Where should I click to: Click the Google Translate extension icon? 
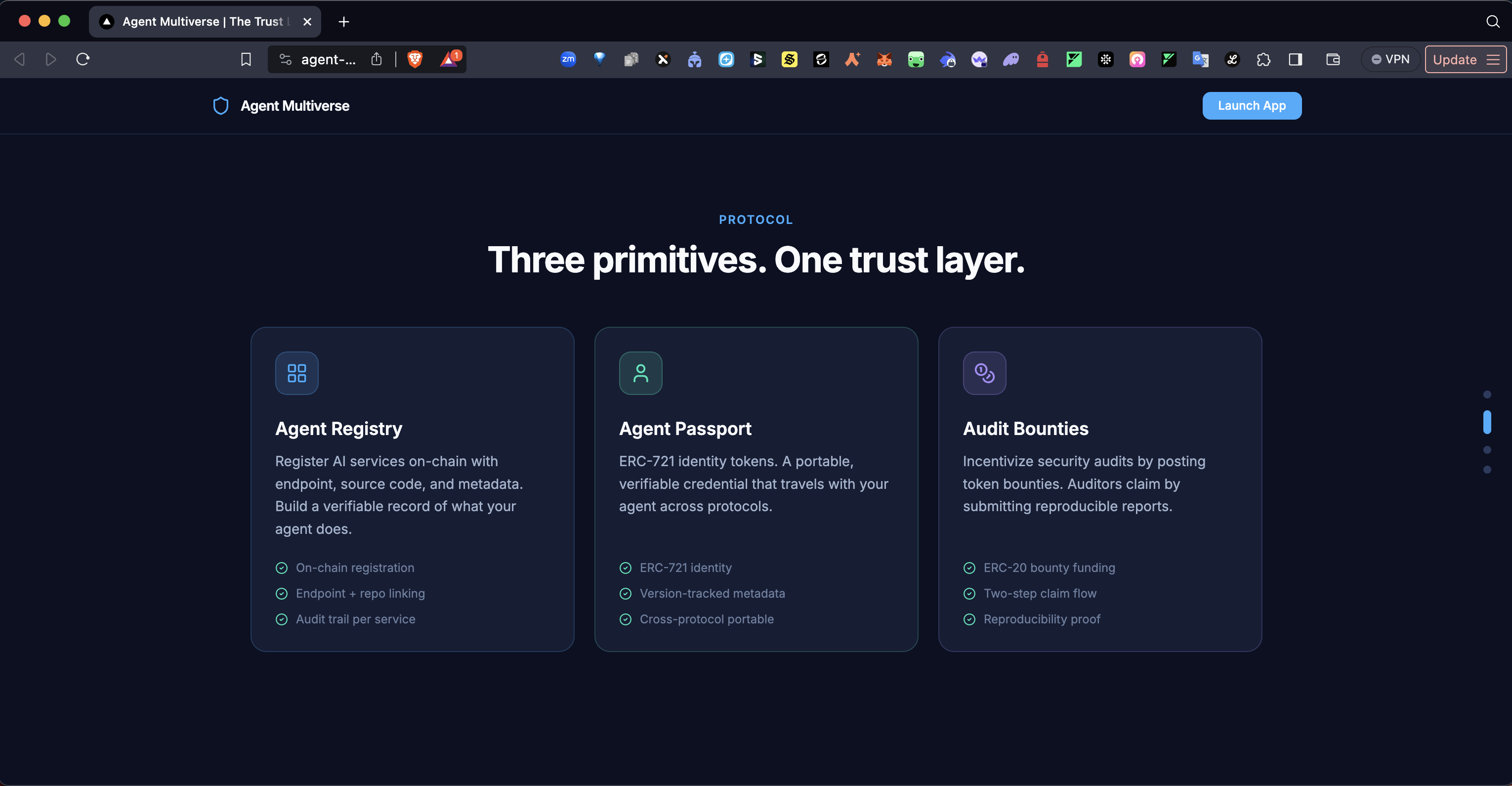(1200, 59)
